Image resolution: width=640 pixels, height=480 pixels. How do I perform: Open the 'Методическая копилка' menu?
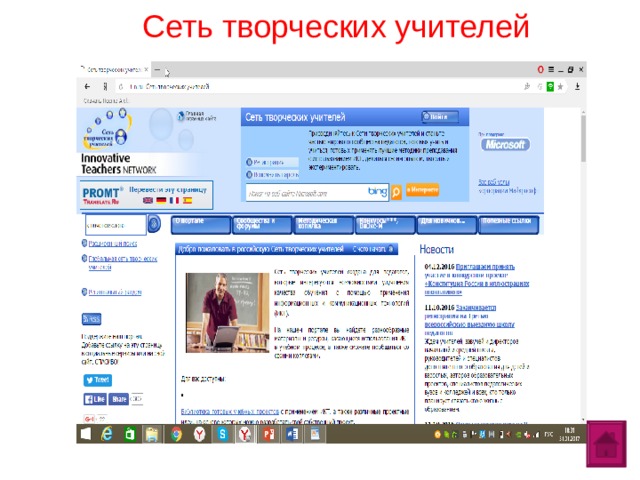coord(323,225)
